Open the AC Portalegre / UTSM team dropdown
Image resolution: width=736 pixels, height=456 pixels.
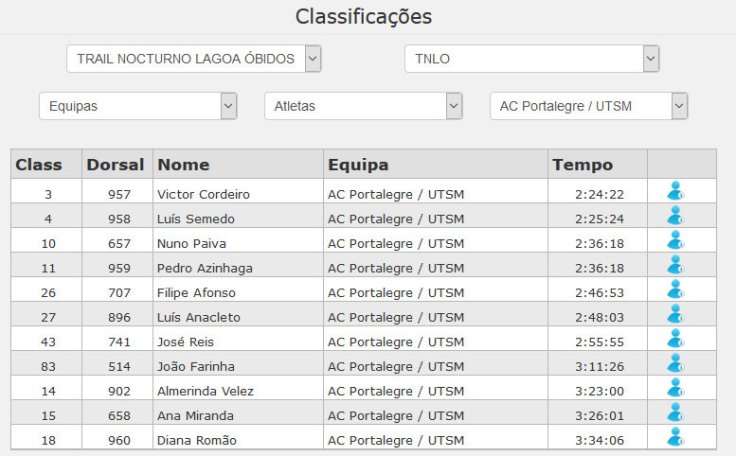(588, 106)
